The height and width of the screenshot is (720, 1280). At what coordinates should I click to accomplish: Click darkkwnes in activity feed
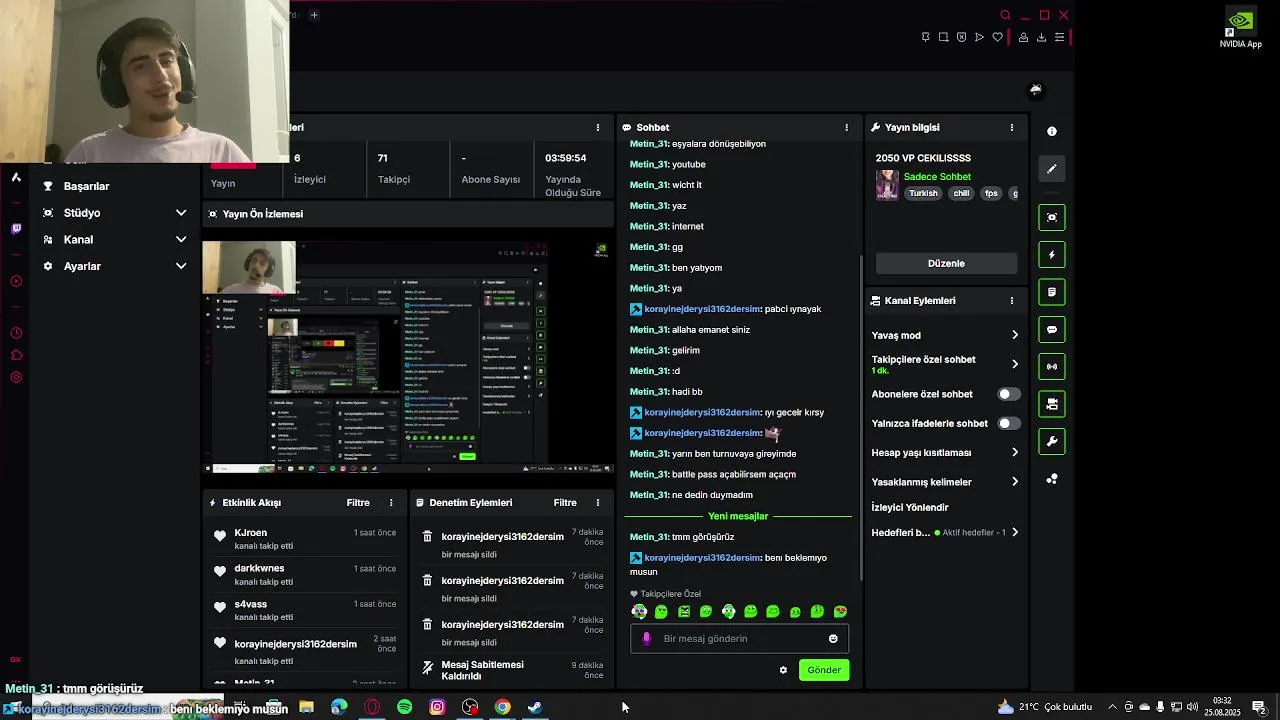point(259,569)
